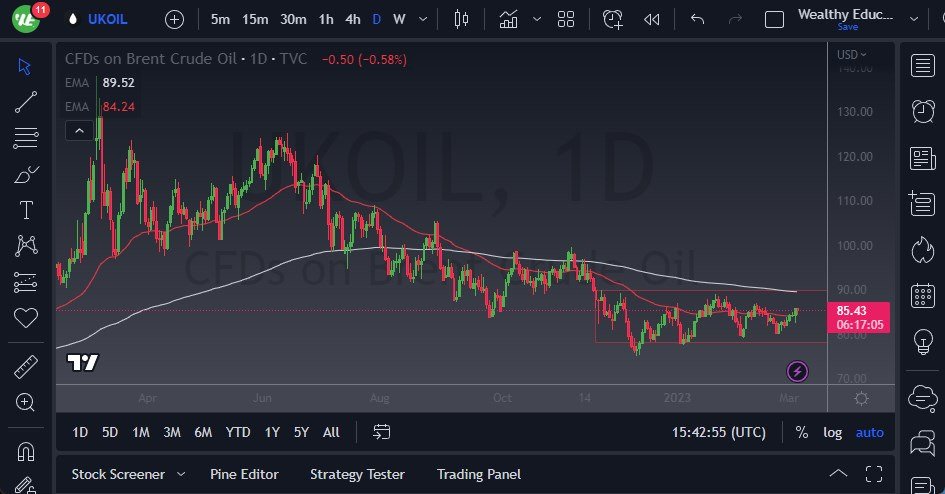Select the measure ruler tool
The height and width of the screenshot is (494, 945).
pyautogui.click(x=26, y=367)
